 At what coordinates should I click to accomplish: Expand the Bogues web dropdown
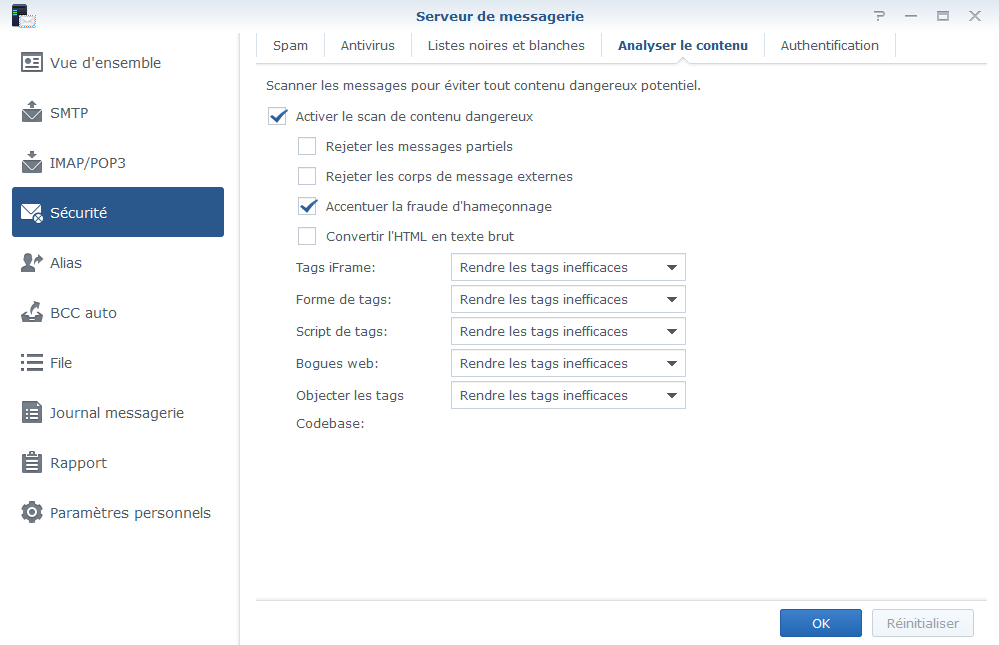point(568,364)
